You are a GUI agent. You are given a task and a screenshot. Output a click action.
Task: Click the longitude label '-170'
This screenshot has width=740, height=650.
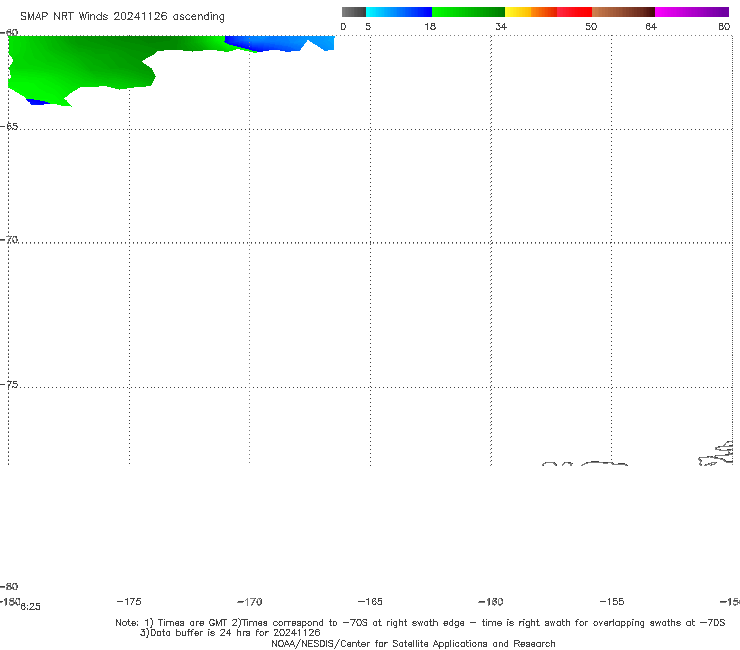[250, 602]
